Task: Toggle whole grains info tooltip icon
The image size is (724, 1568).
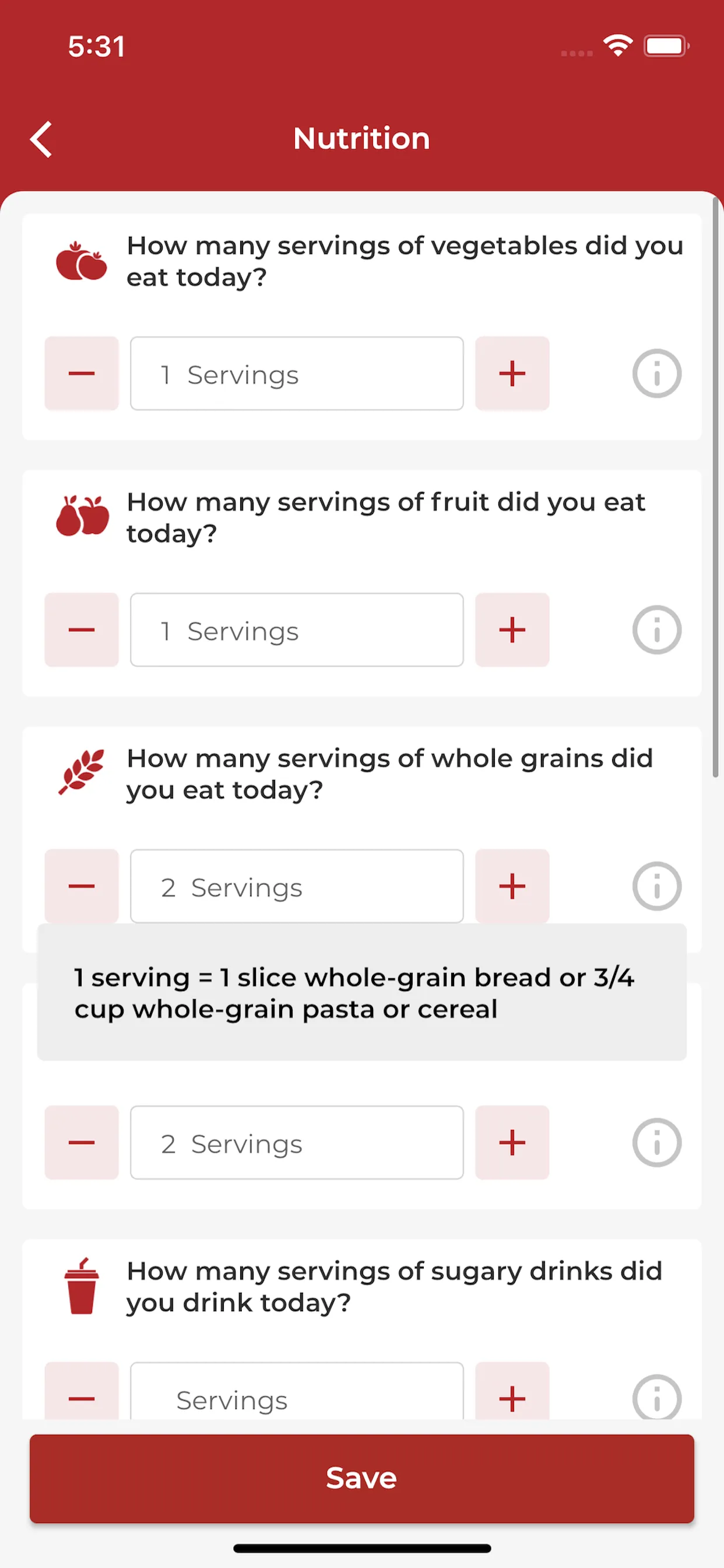Action: pyautogui.click(x=656, y=886)
